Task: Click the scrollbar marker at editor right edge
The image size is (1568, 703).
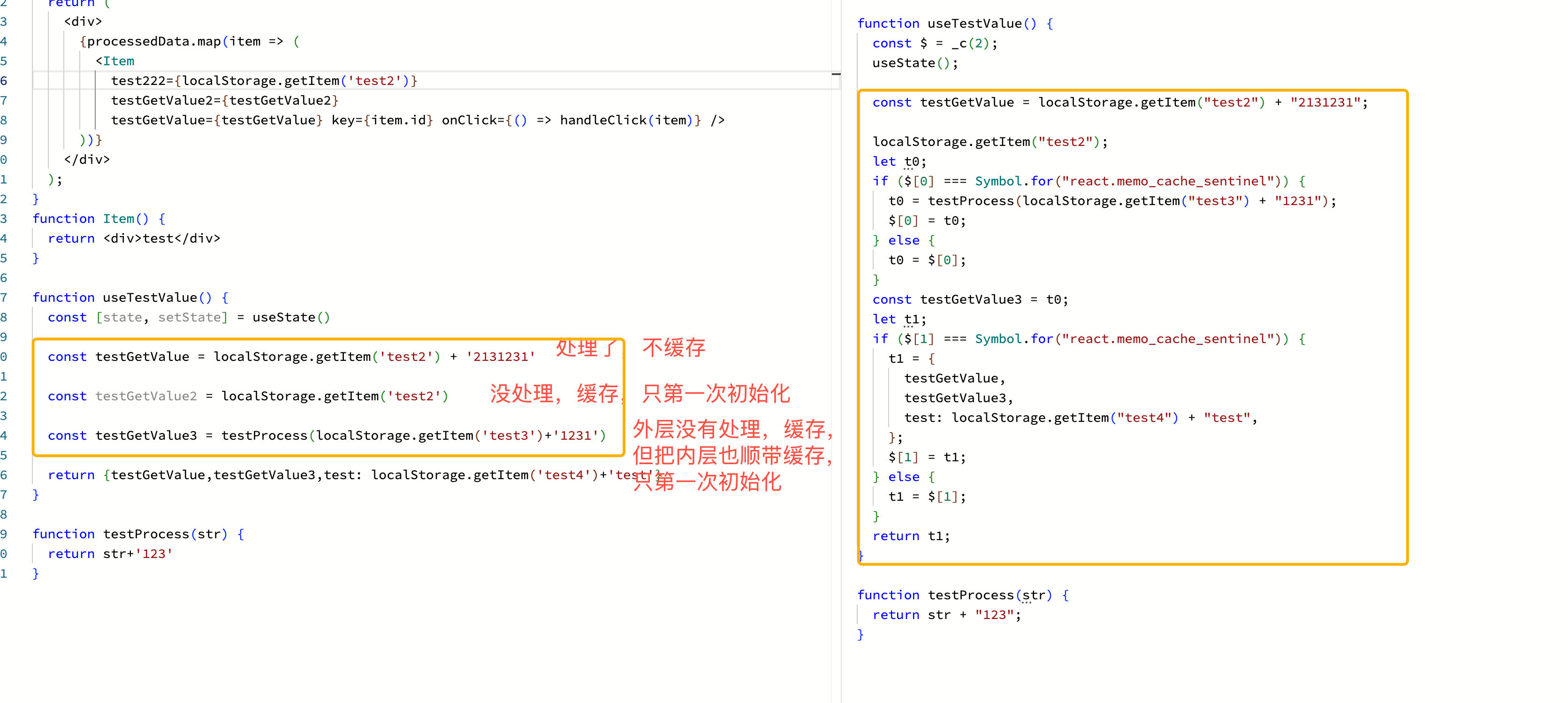Action: tap(837, 74)
